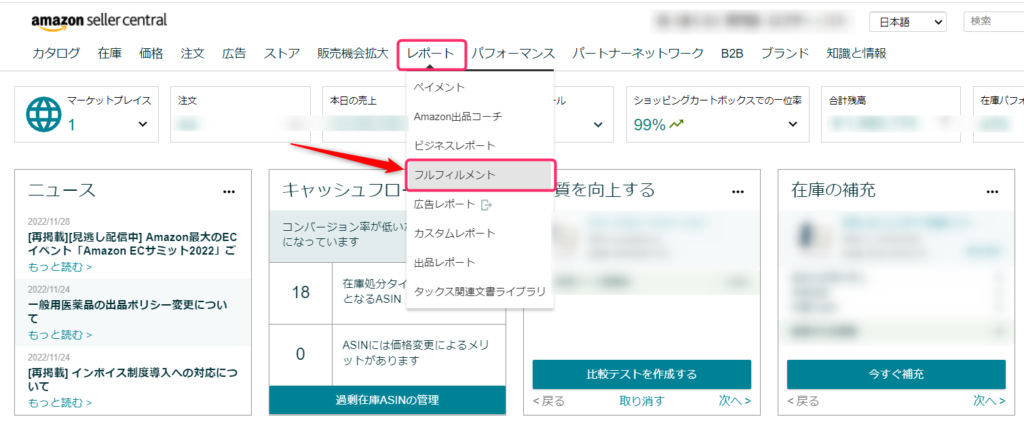The height and width of the screenshot is (423, 1024).
Task: Open the パートナーネットワーク menu
Action: pos(638,54)
